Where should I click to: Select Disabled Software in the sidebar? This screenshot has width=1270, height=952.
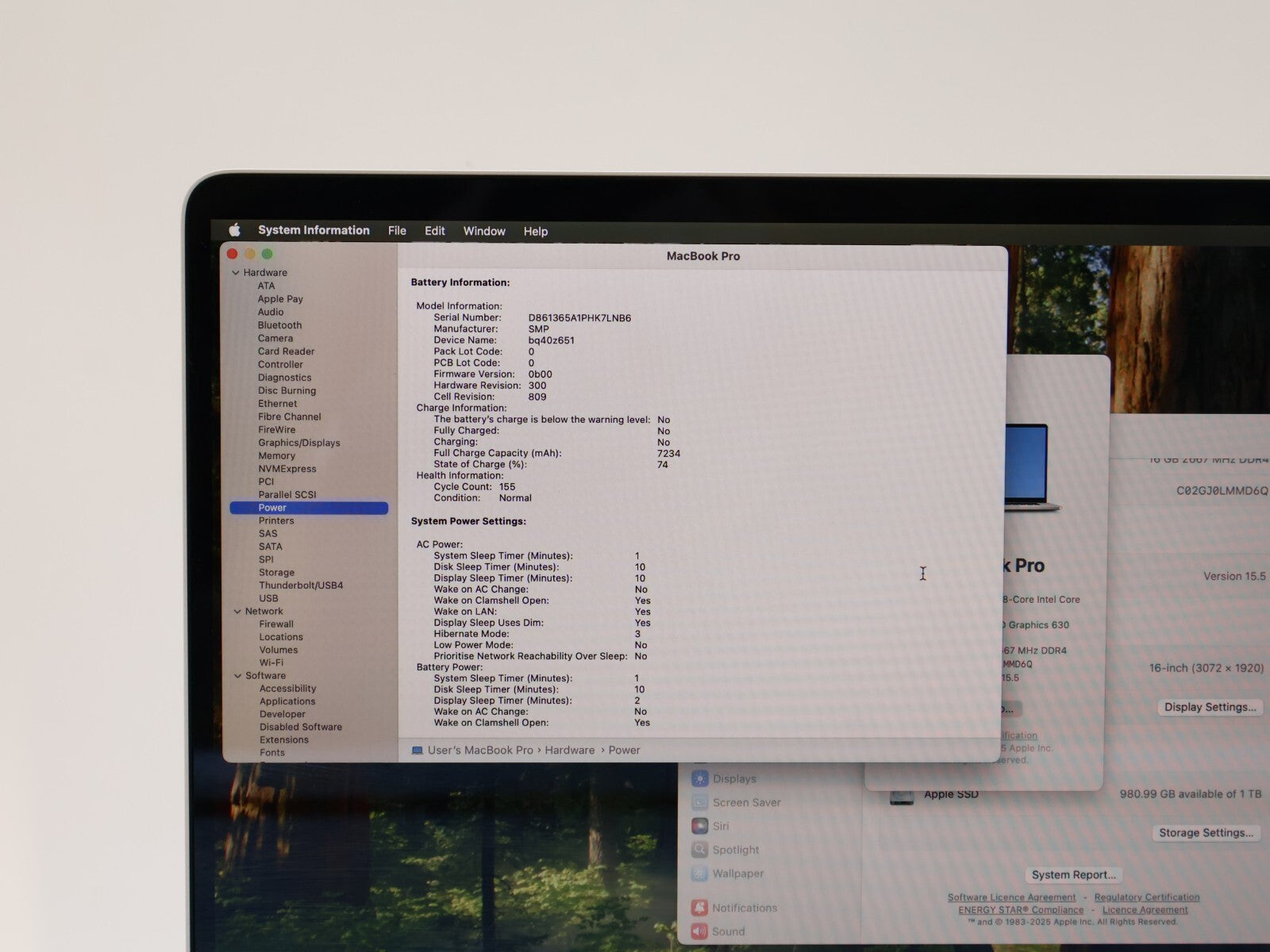click(x=300, y=727)
